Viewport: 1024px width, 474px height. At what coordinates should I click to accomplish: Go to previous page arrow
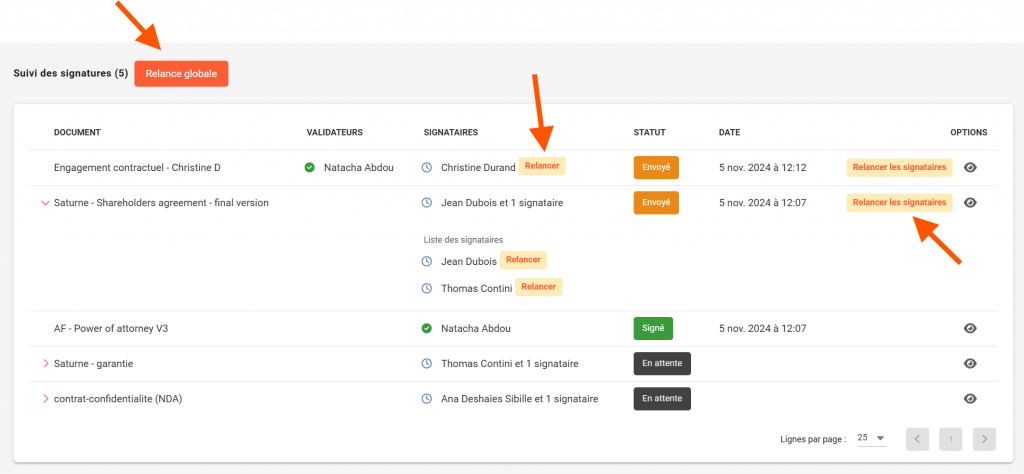point(918,438)
